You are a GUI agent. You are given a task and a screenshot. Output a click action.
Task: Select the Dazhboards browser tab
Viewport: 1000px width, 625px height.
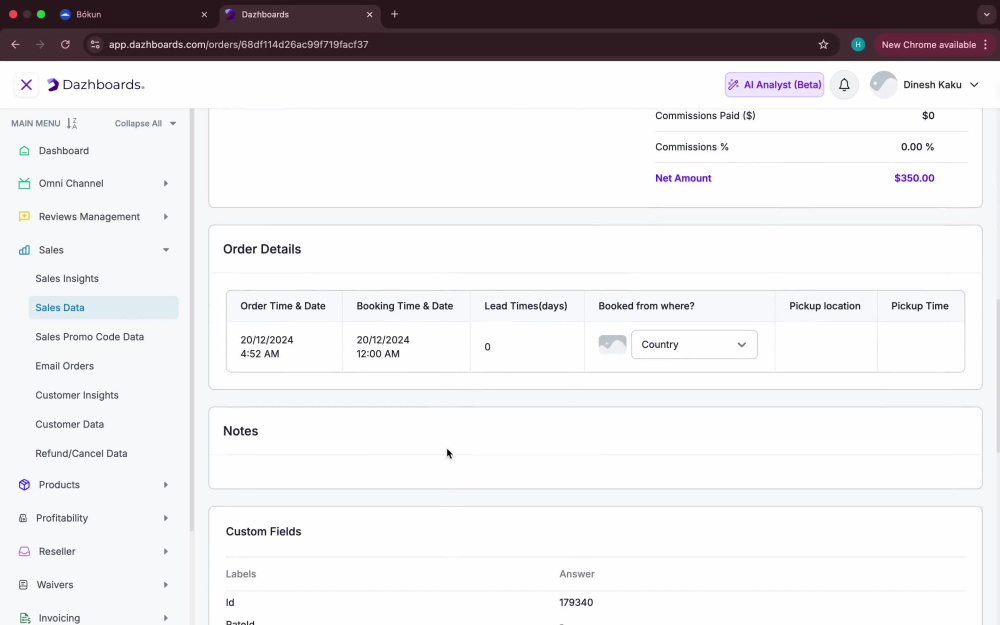tap(300, 14)
